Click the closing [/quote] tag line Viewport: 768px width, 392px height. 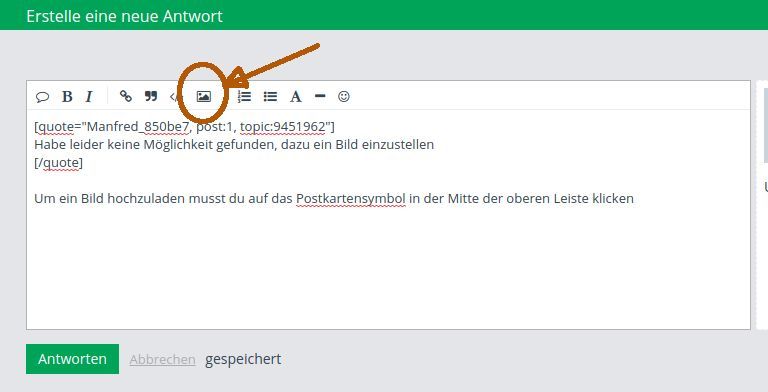[58, 163]
